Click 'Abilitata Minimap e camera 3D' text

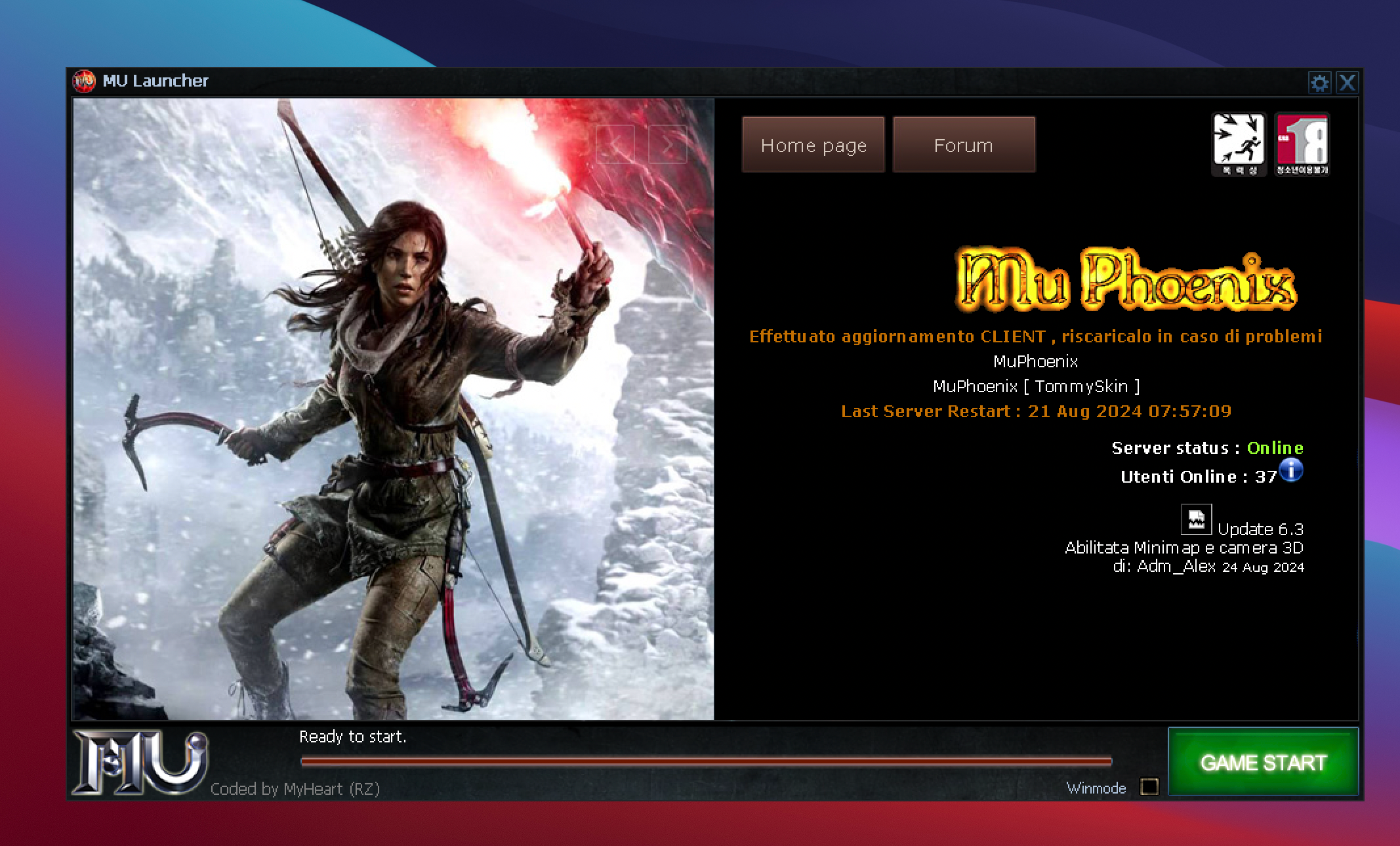(1184, 548)
